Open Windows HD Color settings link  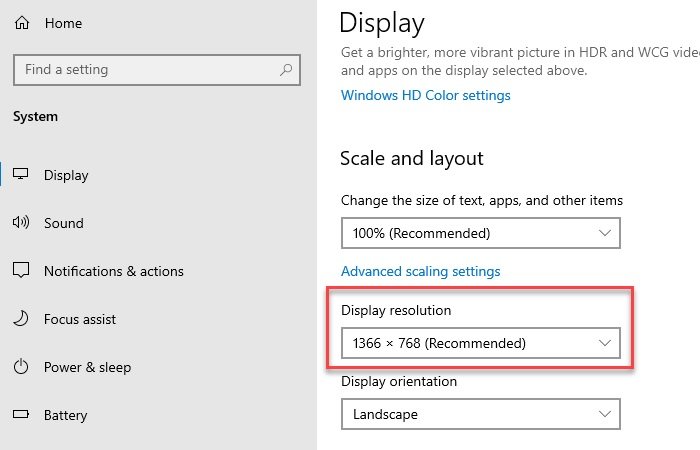pos(425,96)
